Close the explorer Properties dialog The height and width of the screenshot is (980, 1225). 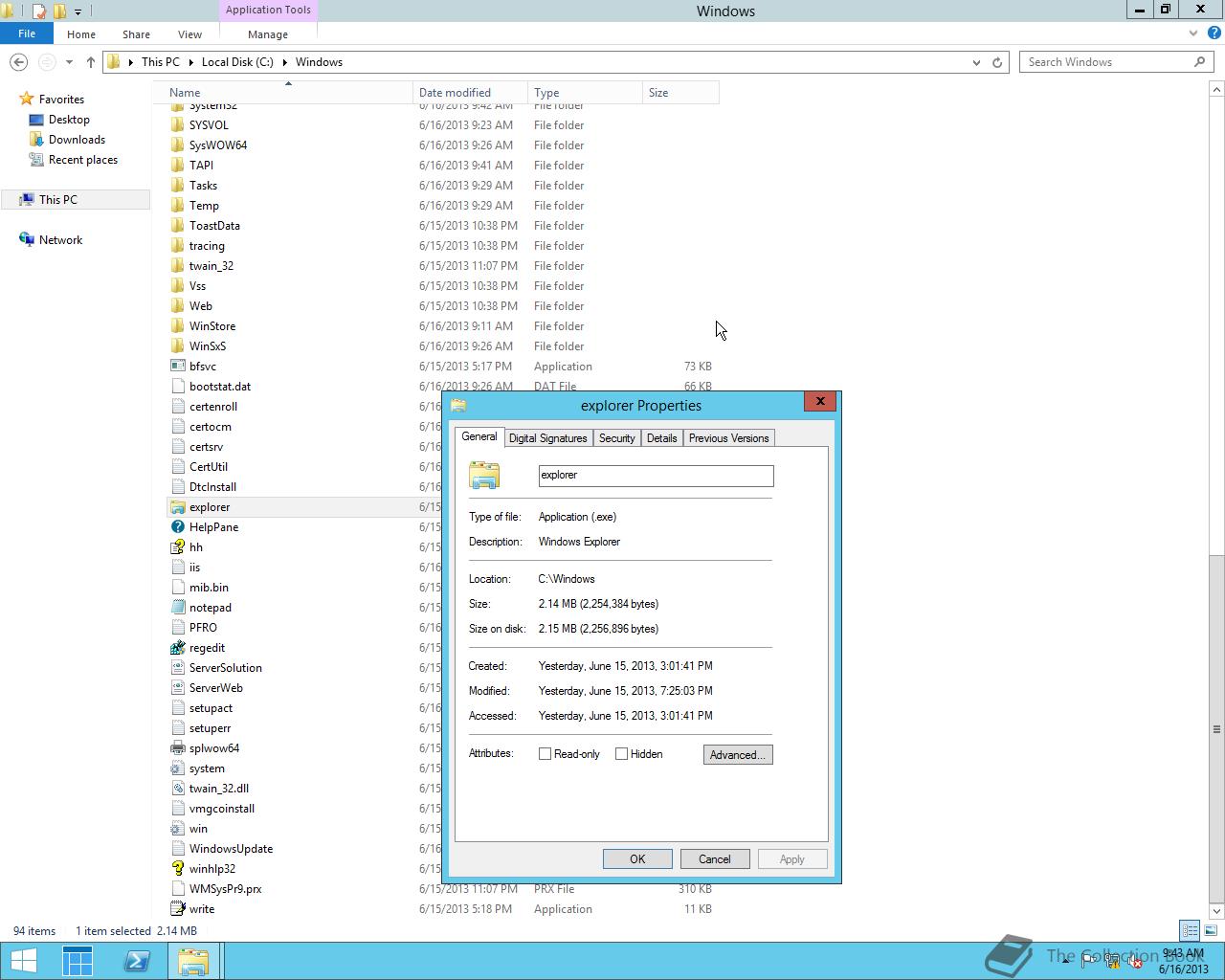pyautogui.click(x=820, y=402)
